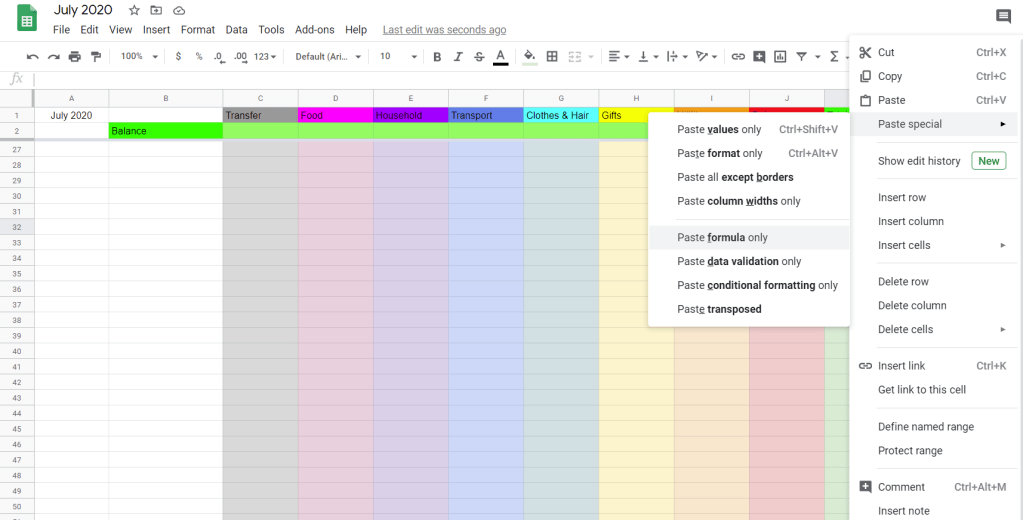Click the format as currency dollar icon

178,57
